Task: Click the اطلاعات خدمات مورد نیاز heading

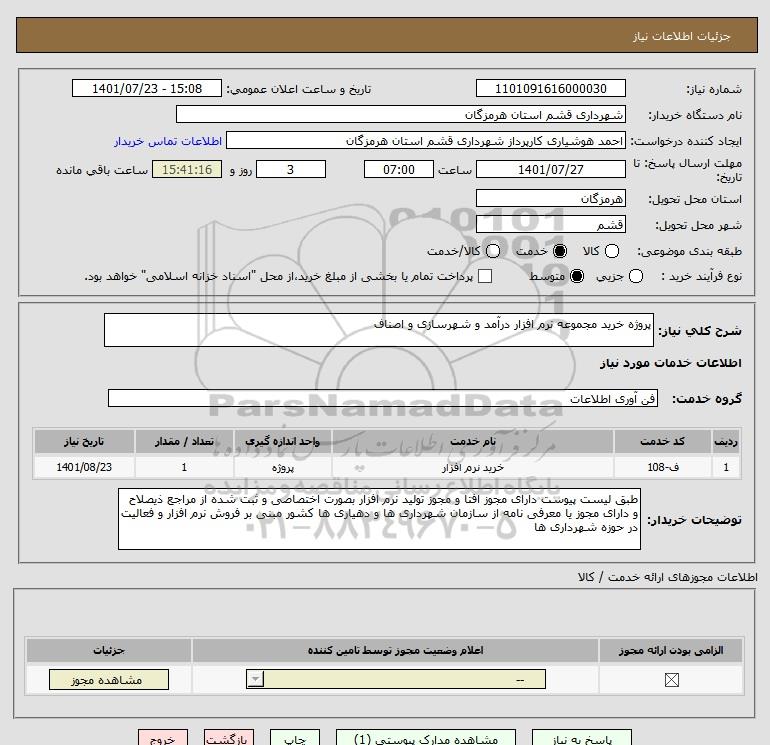Action: [x=670, y=363]
